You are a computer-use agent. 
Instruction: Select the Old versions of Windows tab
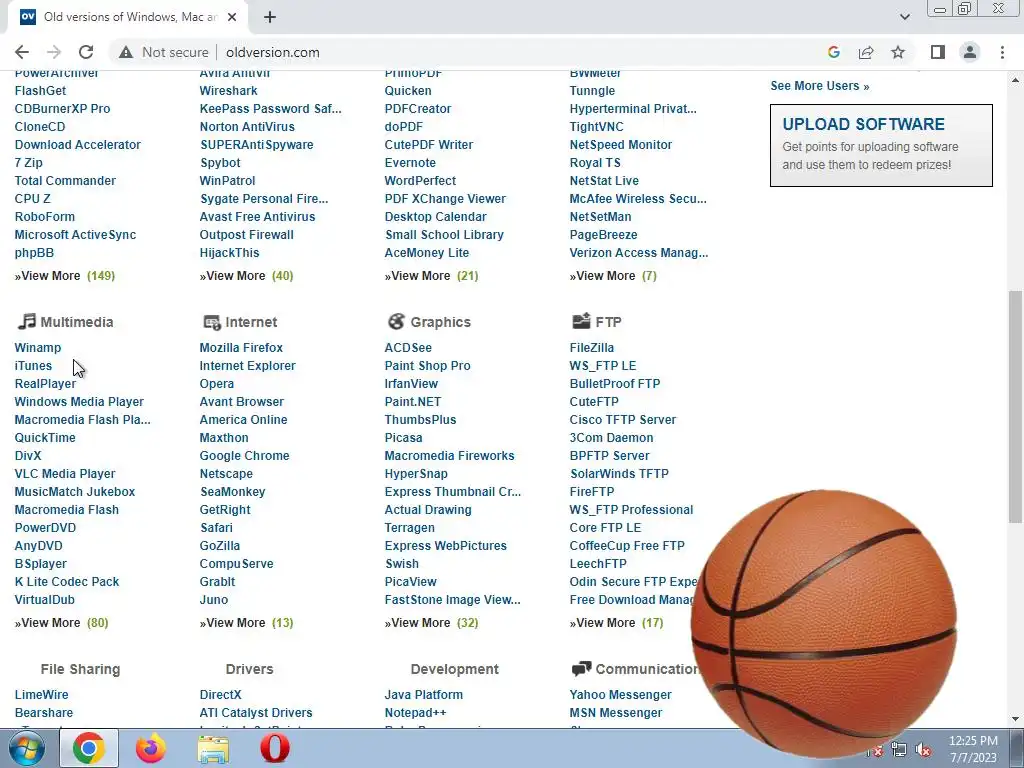(x=128, y=17)
